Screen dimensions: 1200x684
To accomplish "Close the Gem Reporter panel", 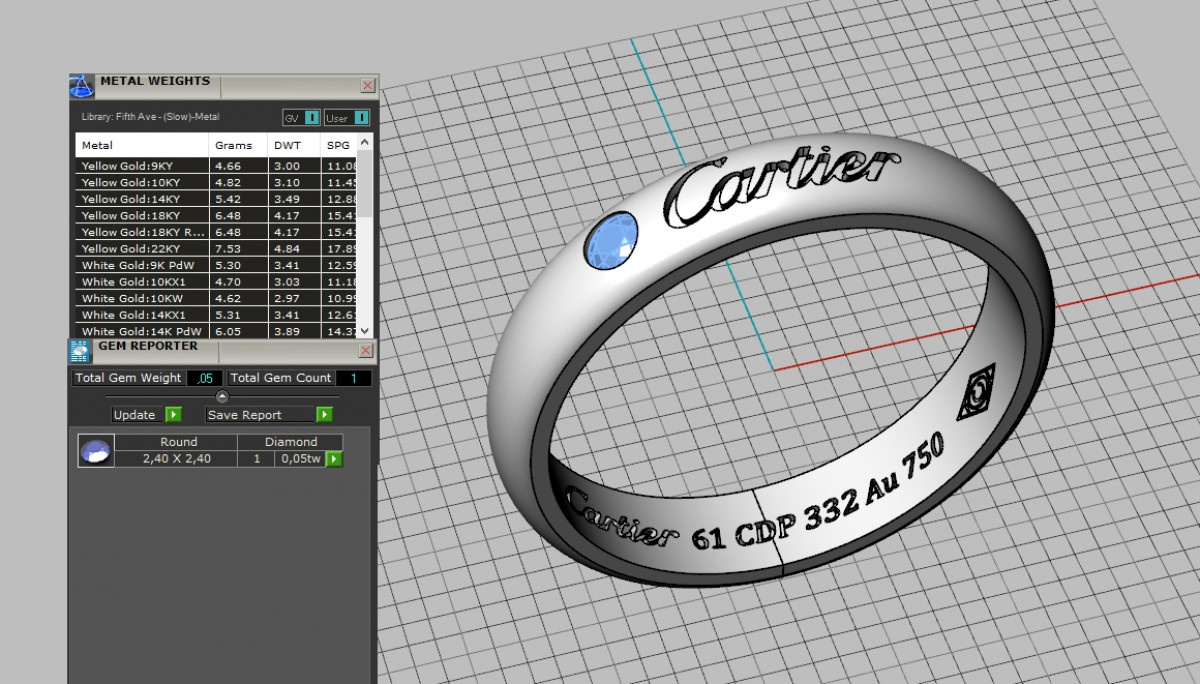I will (x=366, y=350).
